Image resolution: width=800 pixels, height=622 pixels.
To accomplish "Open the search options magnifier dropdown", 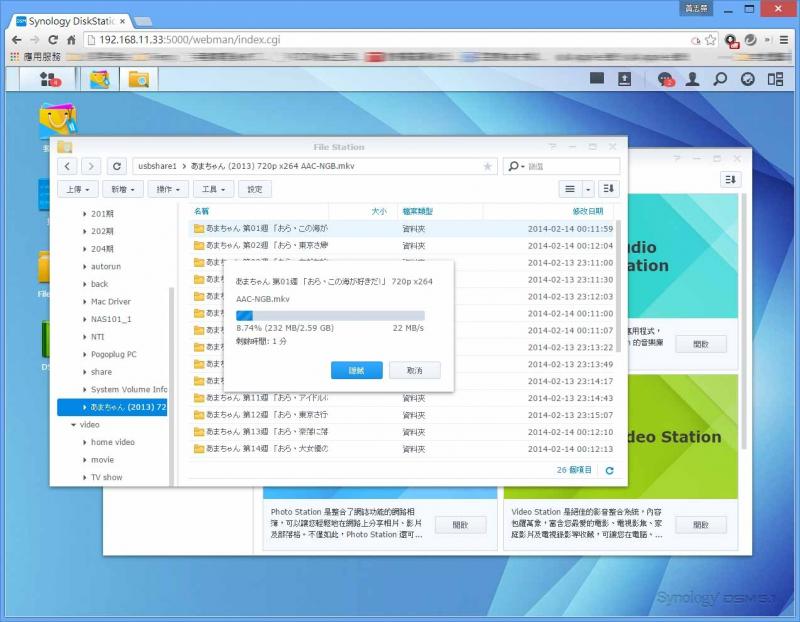I will coord(516,166).
